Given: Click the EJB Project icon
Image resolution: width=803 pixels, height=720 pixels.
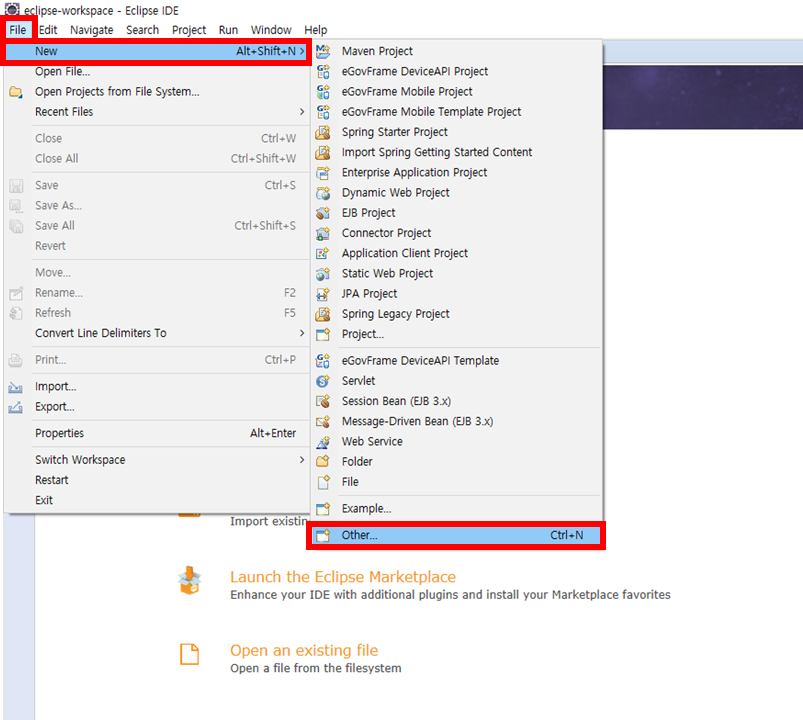Looking at the screenshot, I should pyautogui.click(x=323, y=213).
